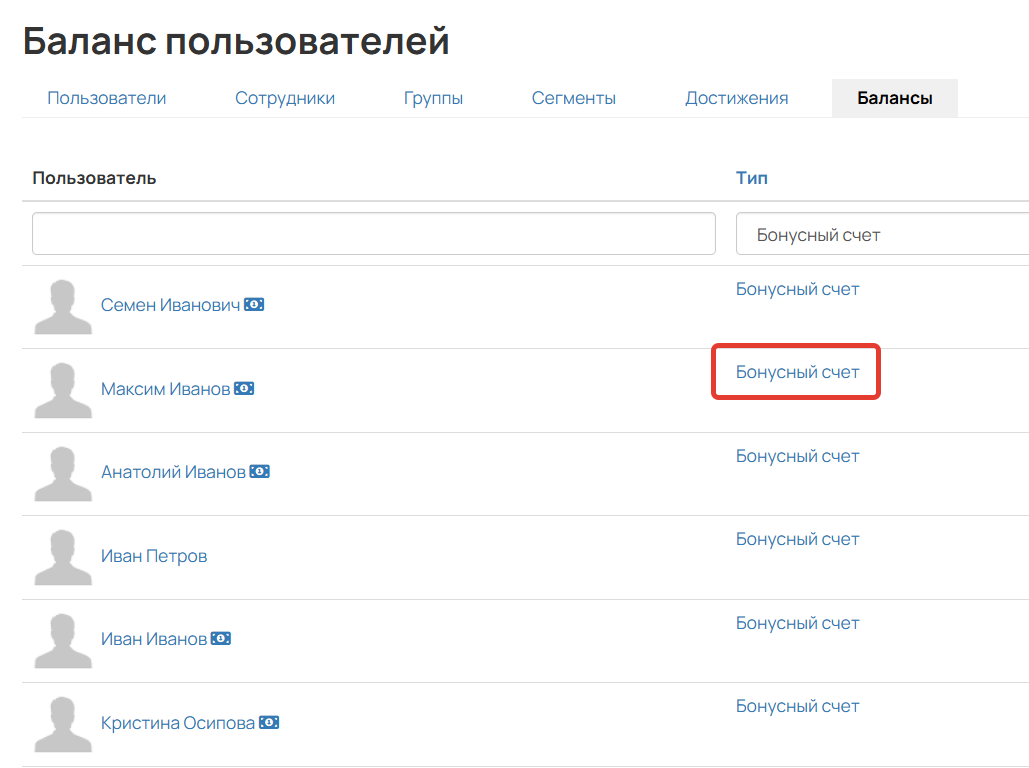Click Кристина Осипова's Бонусный счет link
1029x768 pixels.
pos(796,705)
